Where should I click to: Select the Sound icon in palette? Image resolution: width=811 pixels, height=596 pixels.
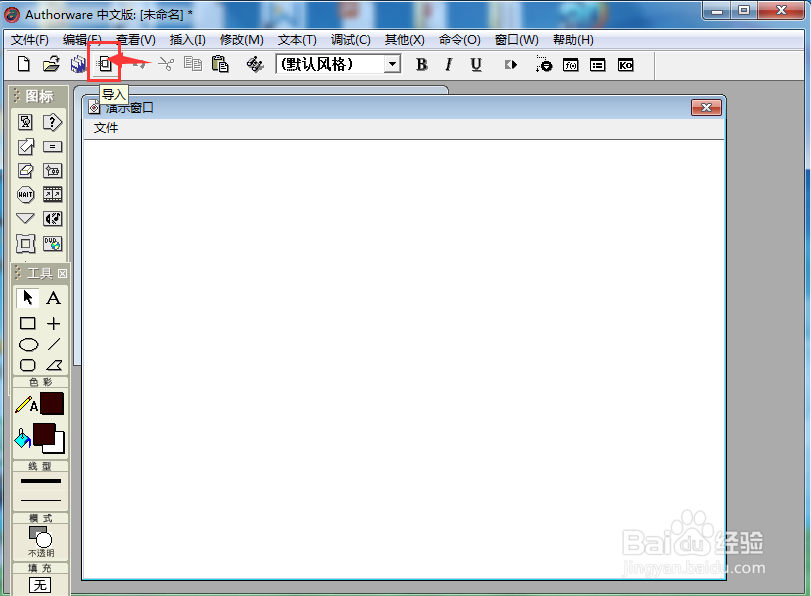52,219
